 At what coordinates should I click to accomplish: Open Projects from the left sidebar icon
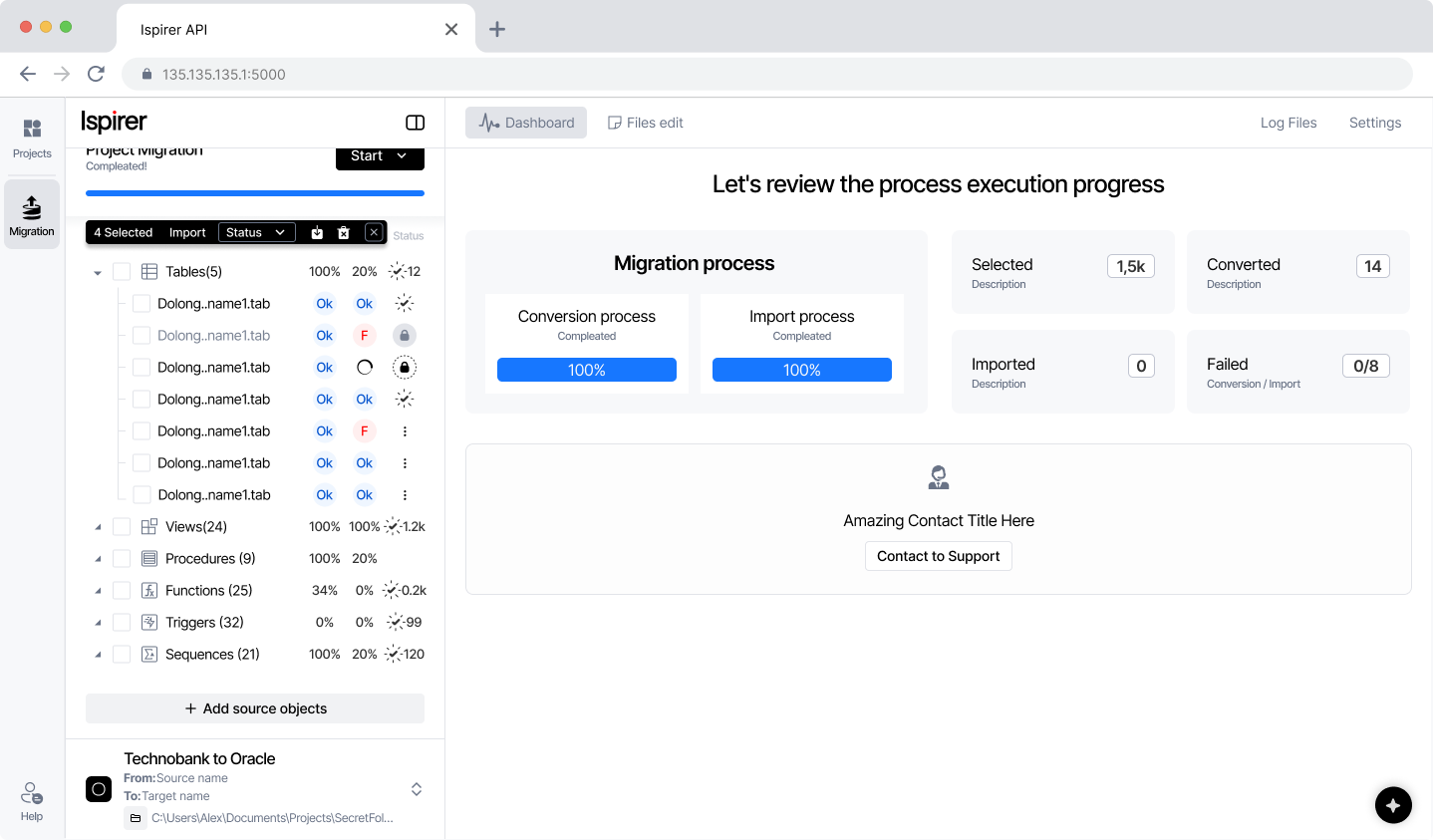31,139
